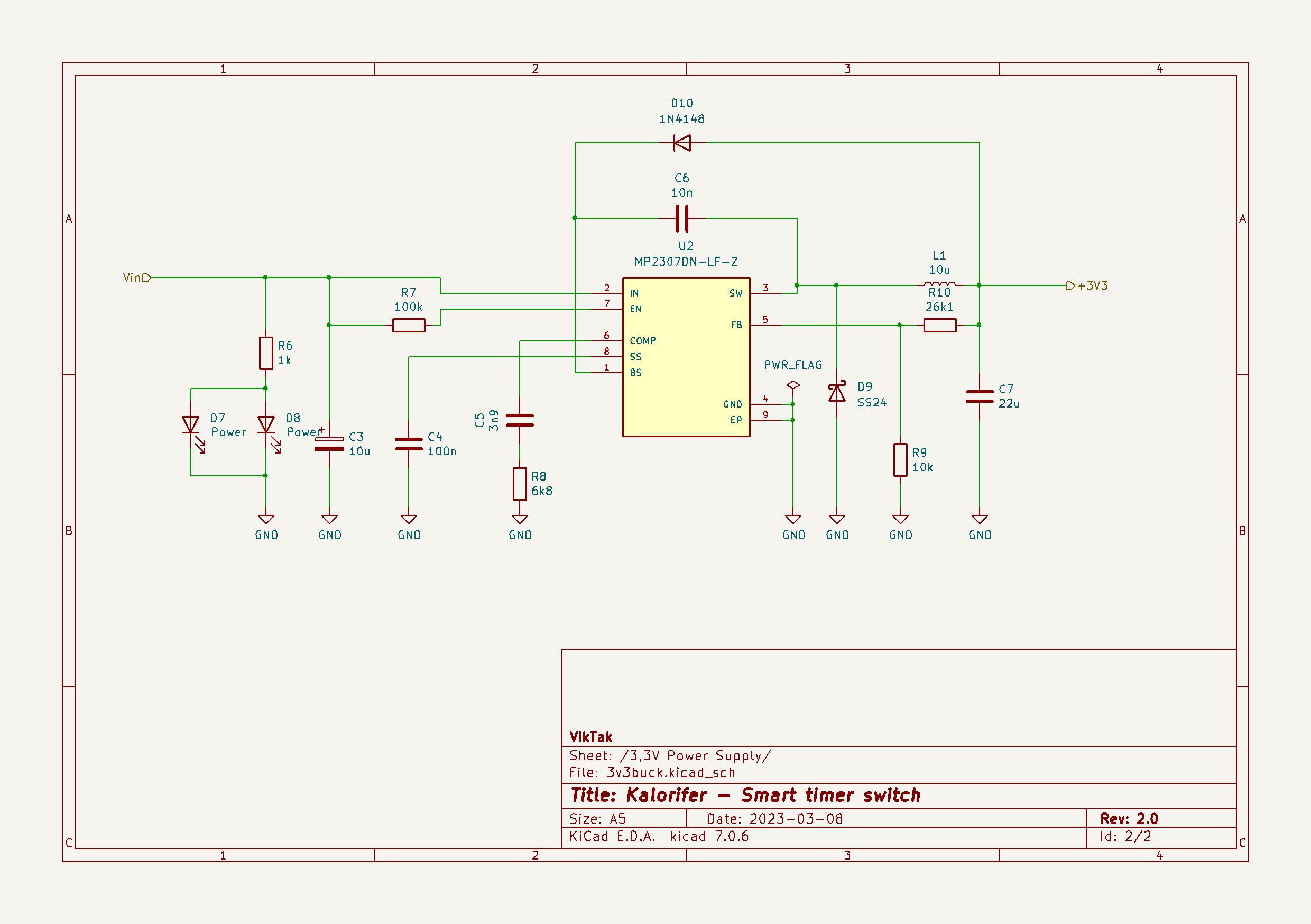Select the Date 2023-03-08 field
This screenshot has height=924, width=1311.
tap(774, 818)
